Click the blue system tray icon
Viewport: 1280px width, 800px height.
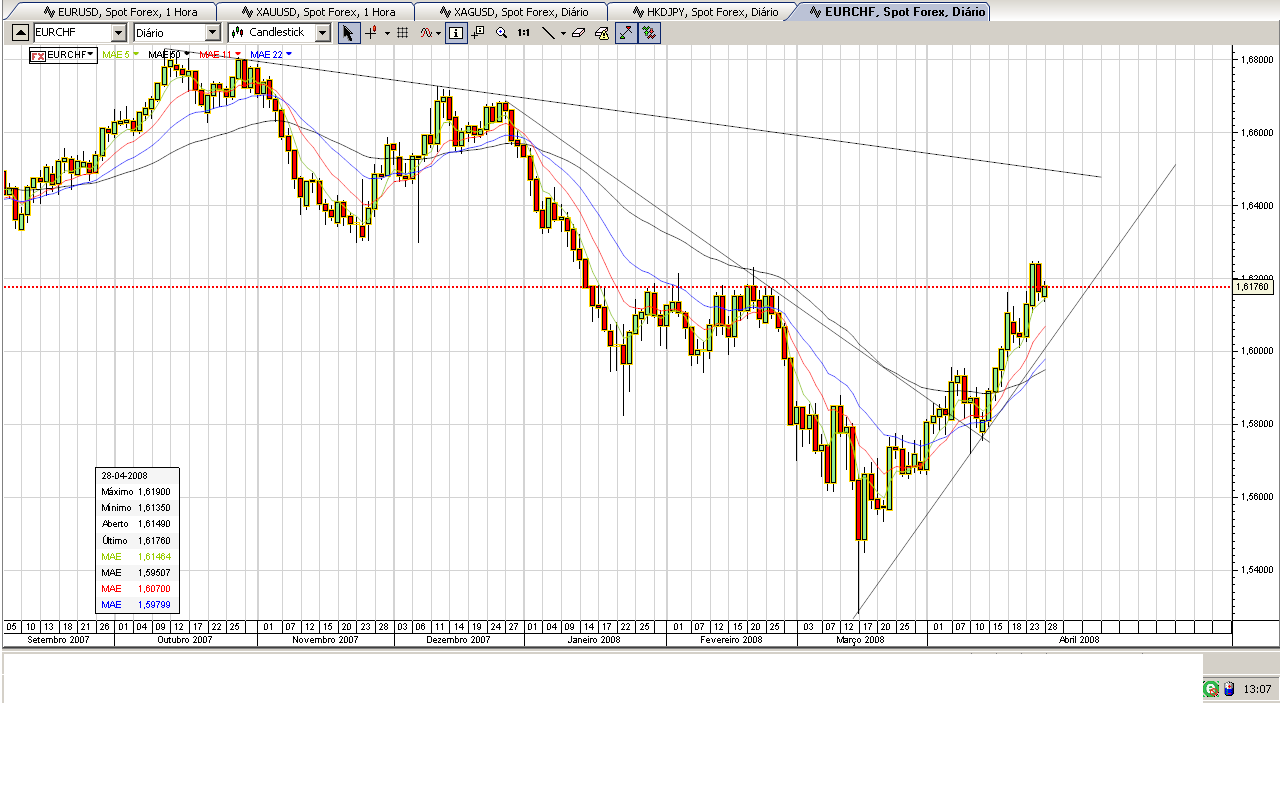click(x=1229, y=689)
